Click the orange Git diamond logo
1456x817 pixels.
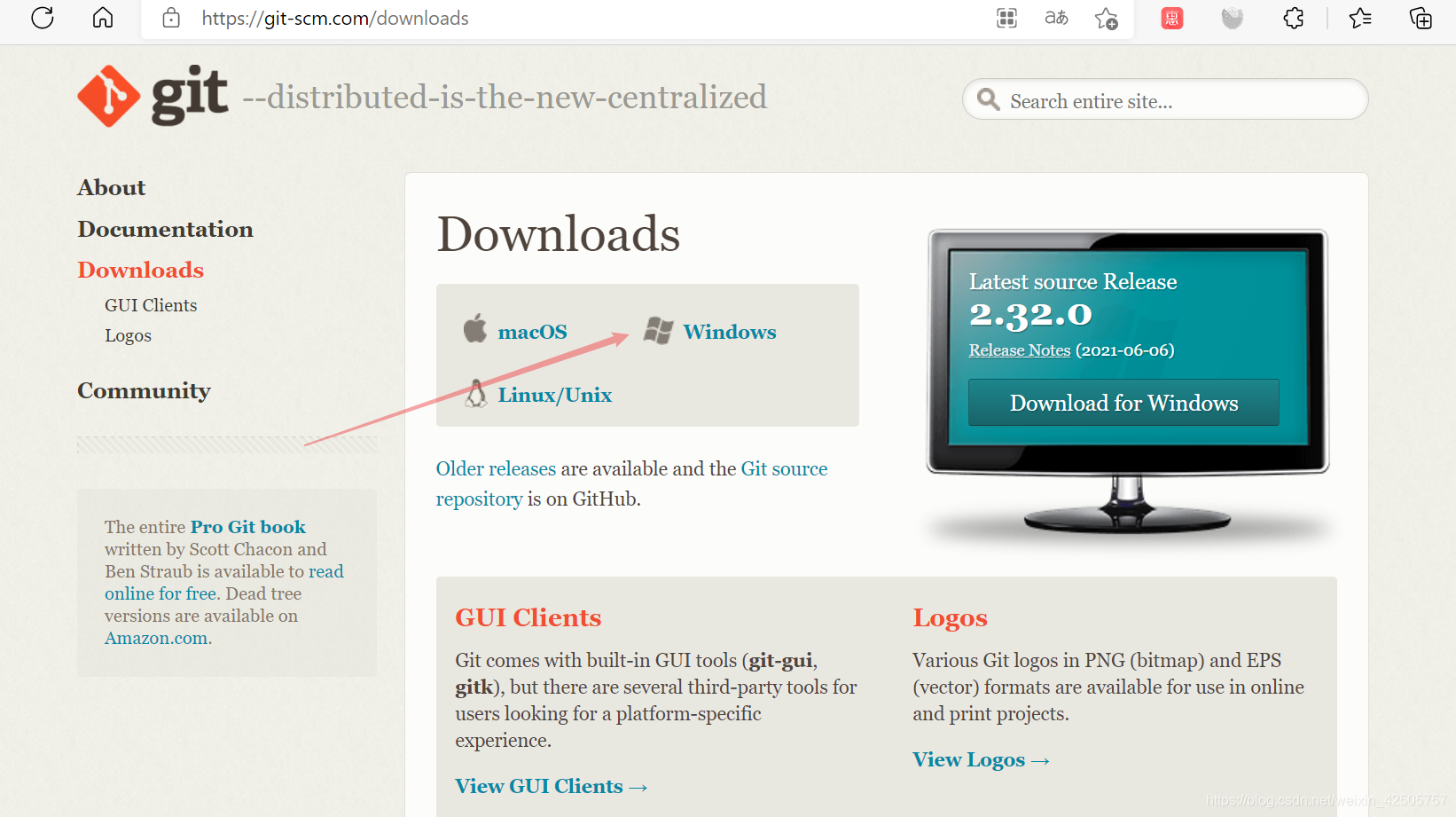(x=109, y=96)
